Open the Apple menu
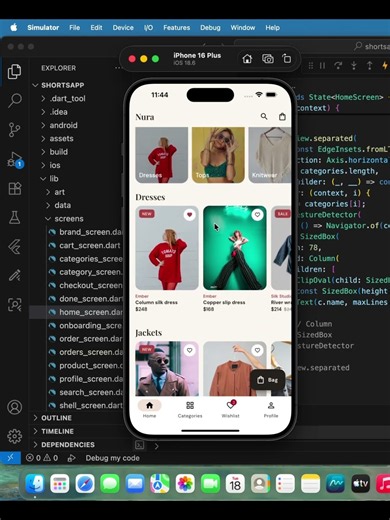 coord(14,28)
